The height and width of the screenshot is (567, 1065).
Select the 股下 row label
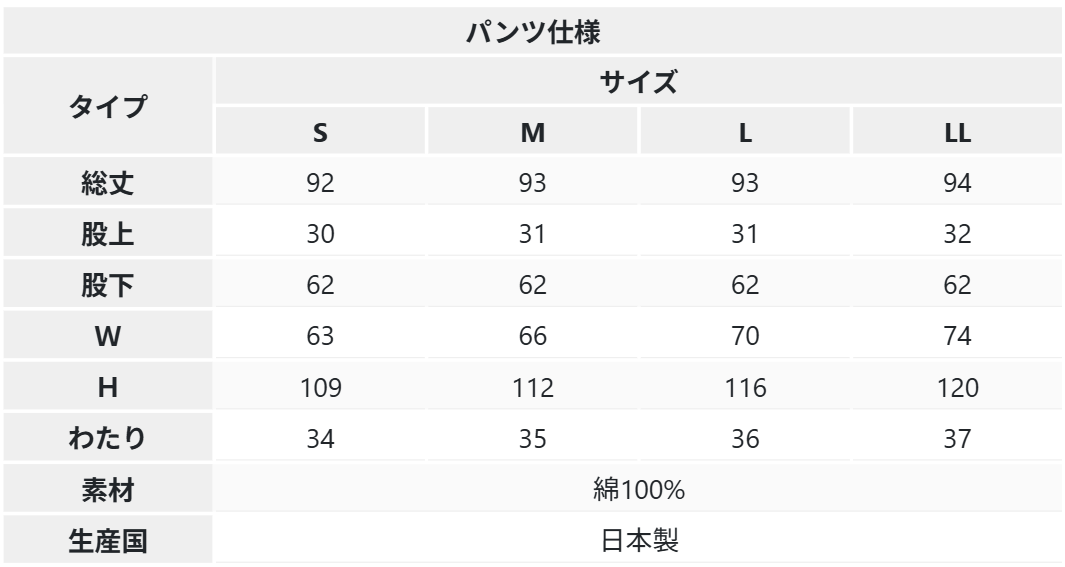coord(108,284)
